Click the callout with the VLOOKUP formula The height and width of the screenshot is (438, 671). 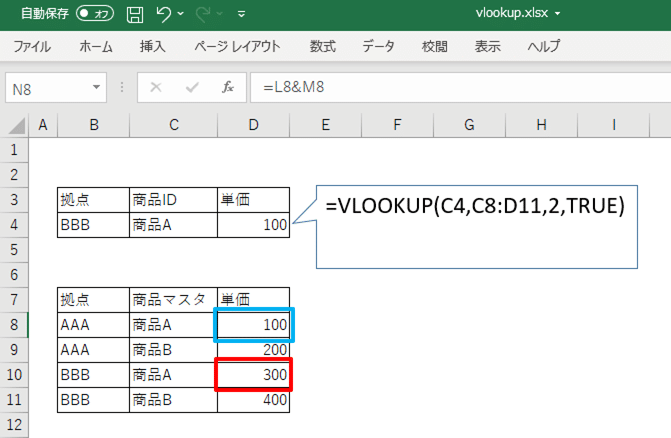[x=477, y=227]
